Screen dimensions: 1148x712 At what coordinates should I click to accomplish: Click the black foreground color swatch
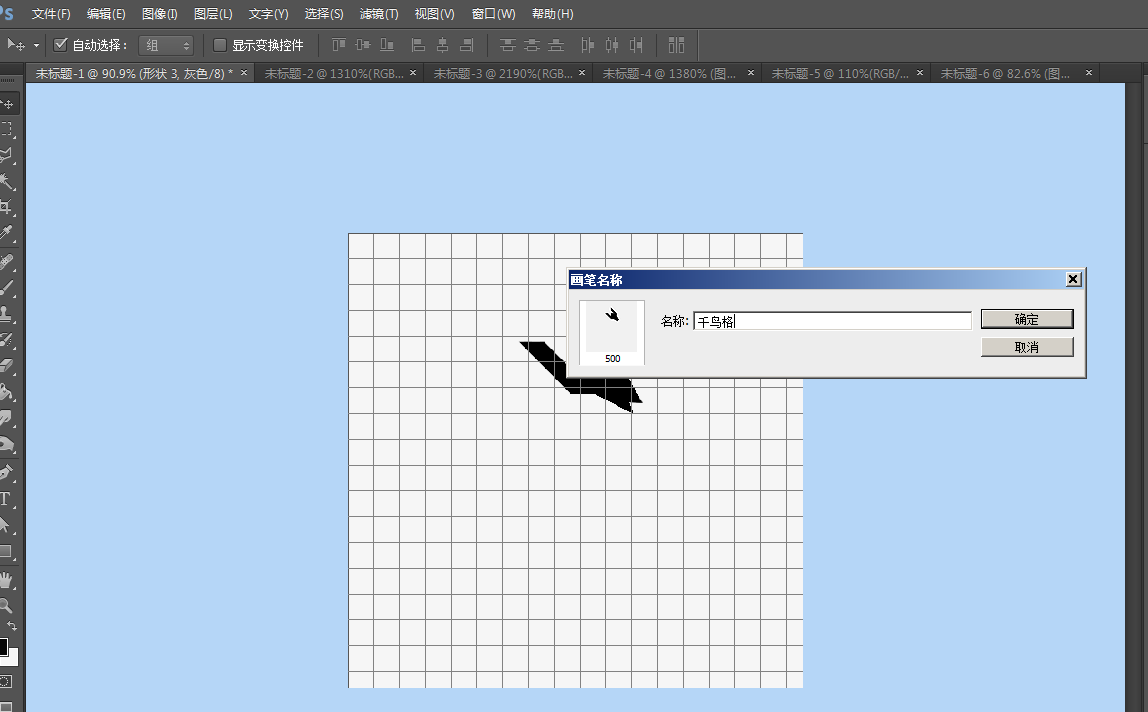pyautogui.click(x=3, y=646)
